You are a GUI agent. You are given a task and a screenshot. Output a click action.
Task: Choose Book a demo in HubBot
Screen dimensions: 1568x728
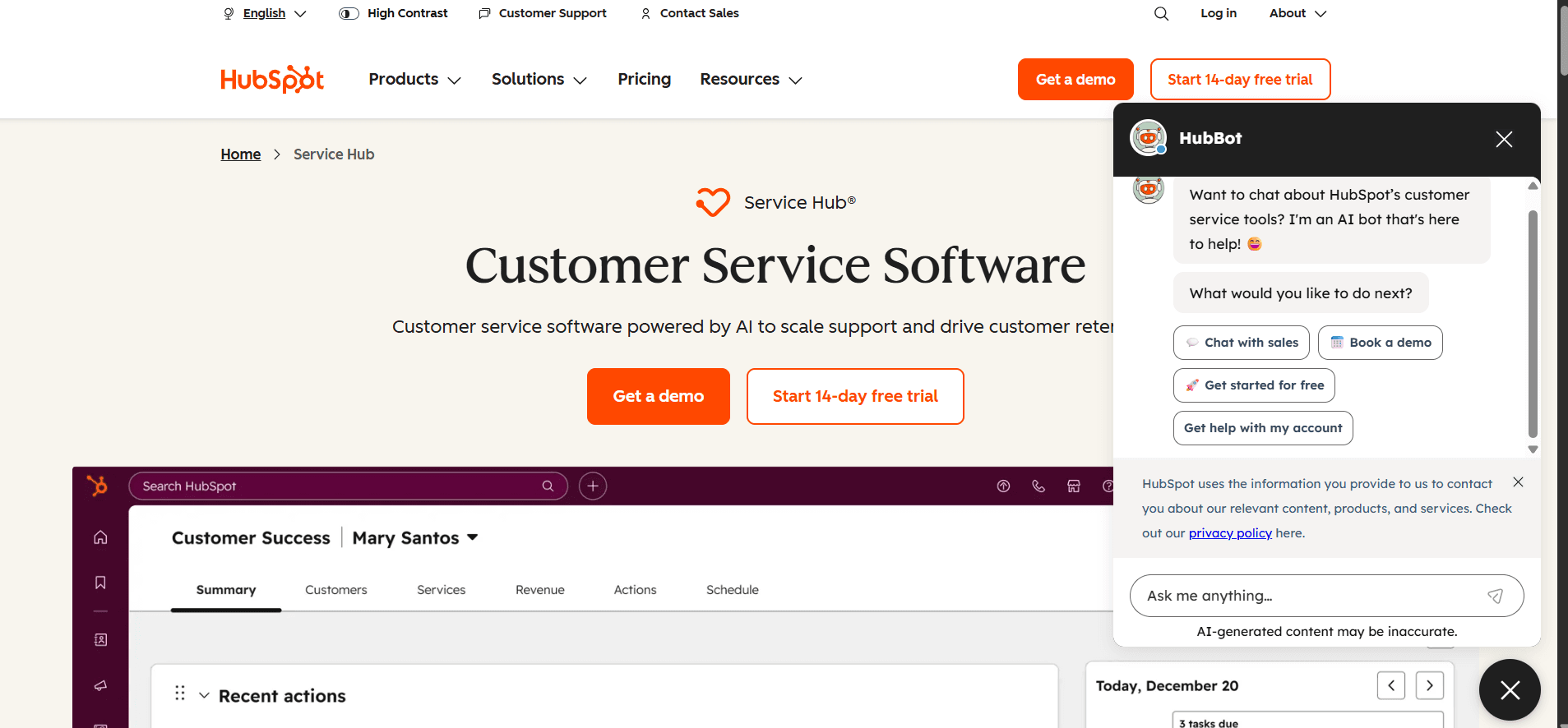pyautogui.click(x=1381, y=343)
